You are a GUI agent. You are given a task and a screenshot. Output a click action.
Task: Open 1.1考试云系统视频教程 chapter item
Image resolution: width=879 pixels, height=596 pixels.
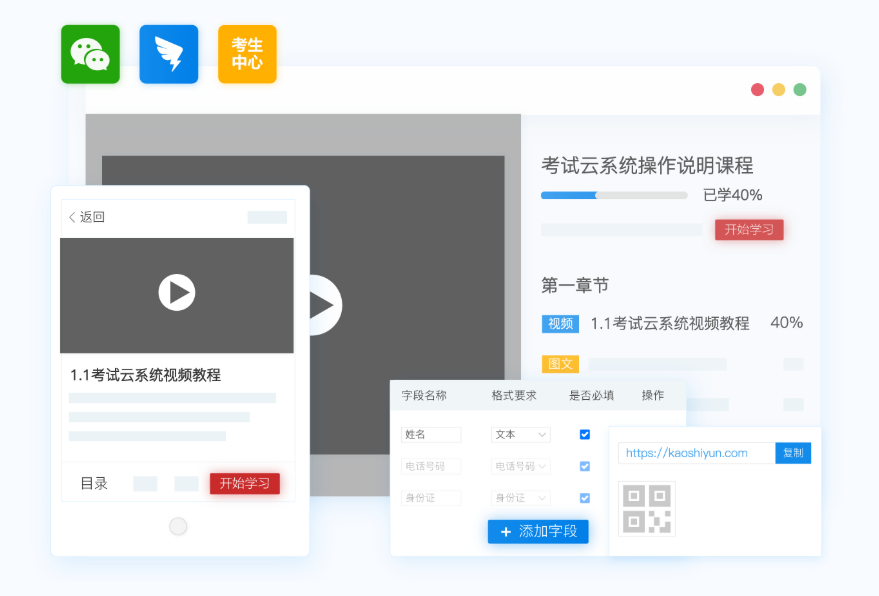point(669,324)
